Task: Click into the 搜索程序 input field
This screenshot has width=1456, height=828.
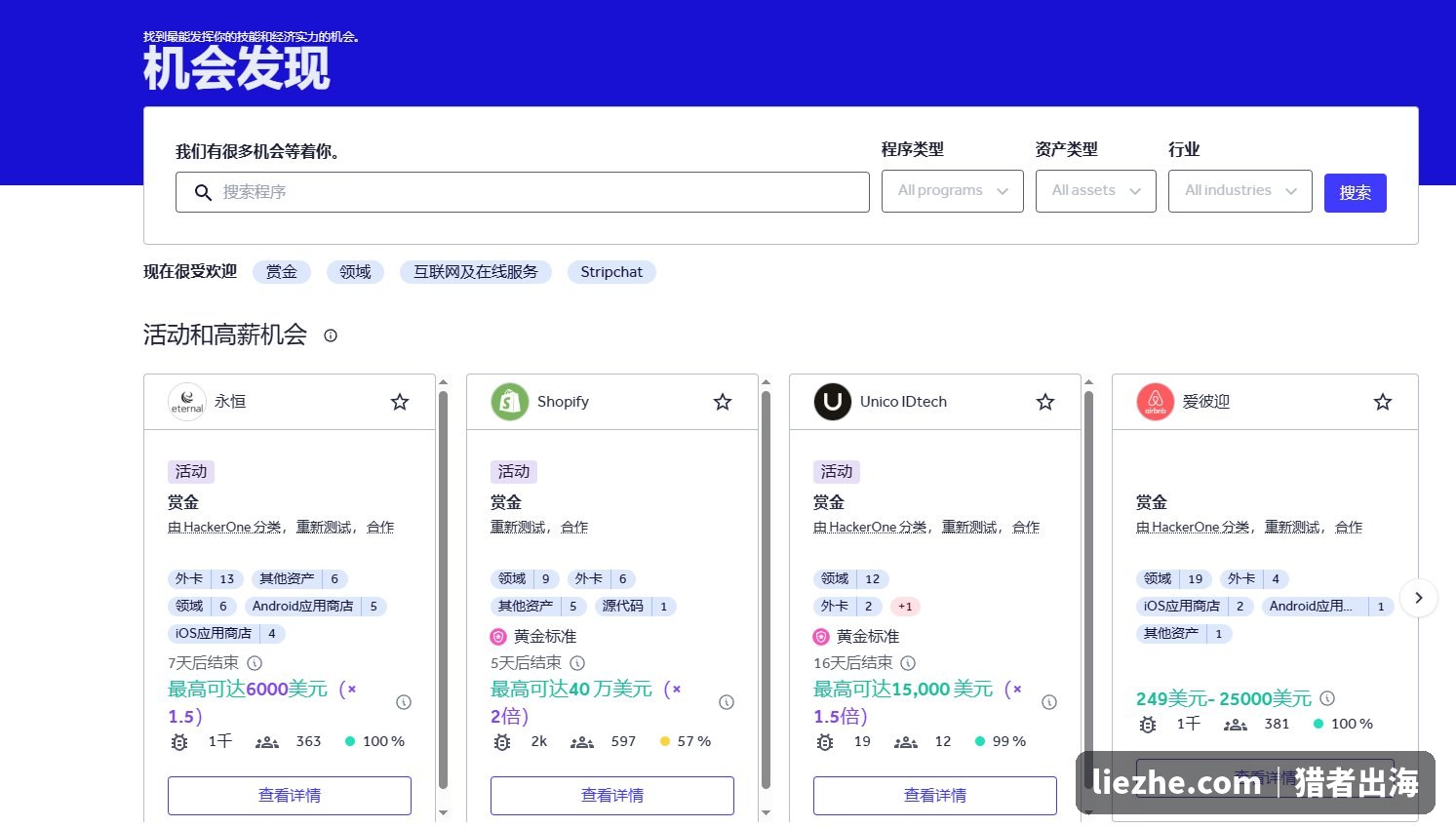Action: [x=523, y=192]
